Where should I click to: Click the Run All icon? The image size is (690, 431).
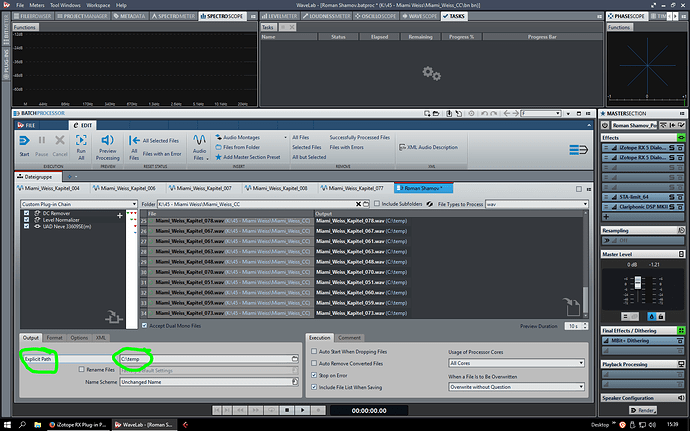81,141
